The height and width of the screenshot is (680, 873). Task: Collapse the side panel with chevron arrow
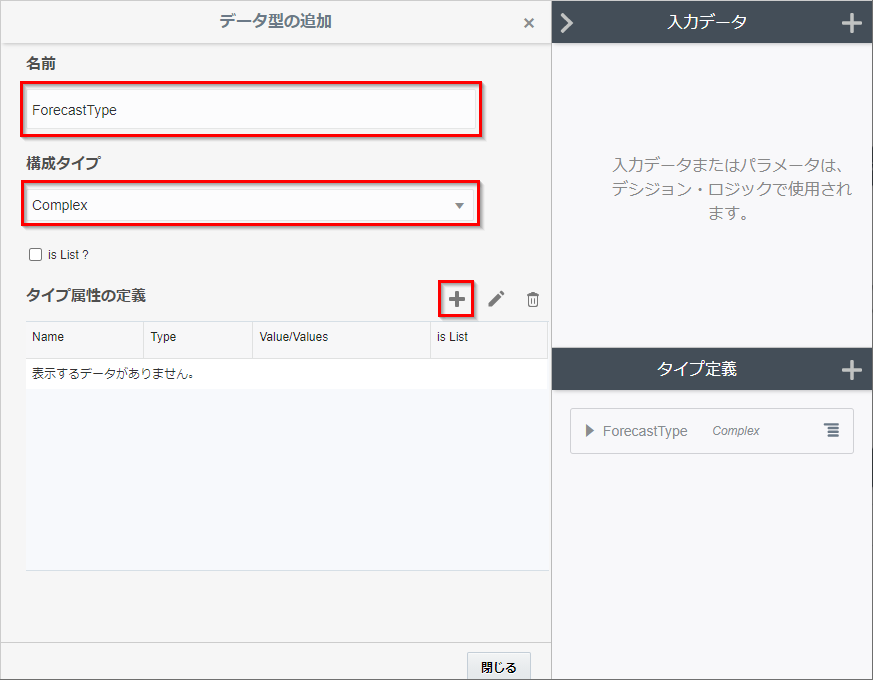(567, 23)
